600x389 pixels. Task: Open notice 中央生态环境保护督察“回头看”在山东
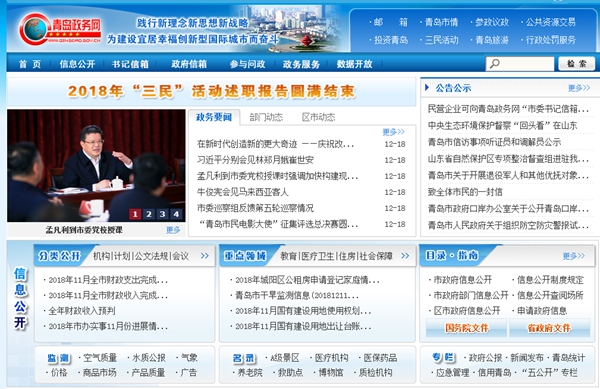point(502,125)
